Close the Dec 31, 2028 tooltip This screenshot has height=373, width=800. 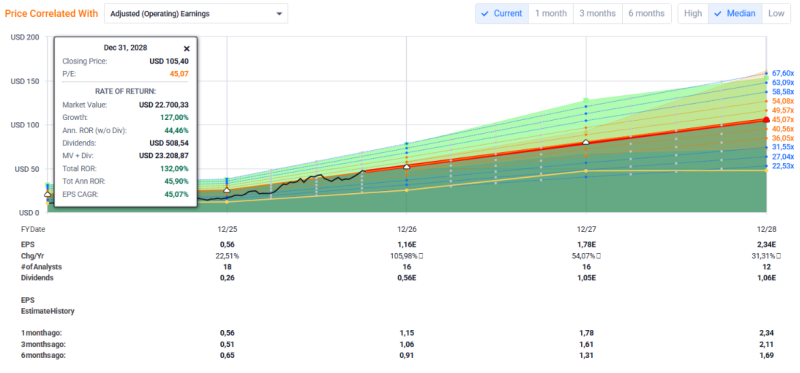pos(187,48)
